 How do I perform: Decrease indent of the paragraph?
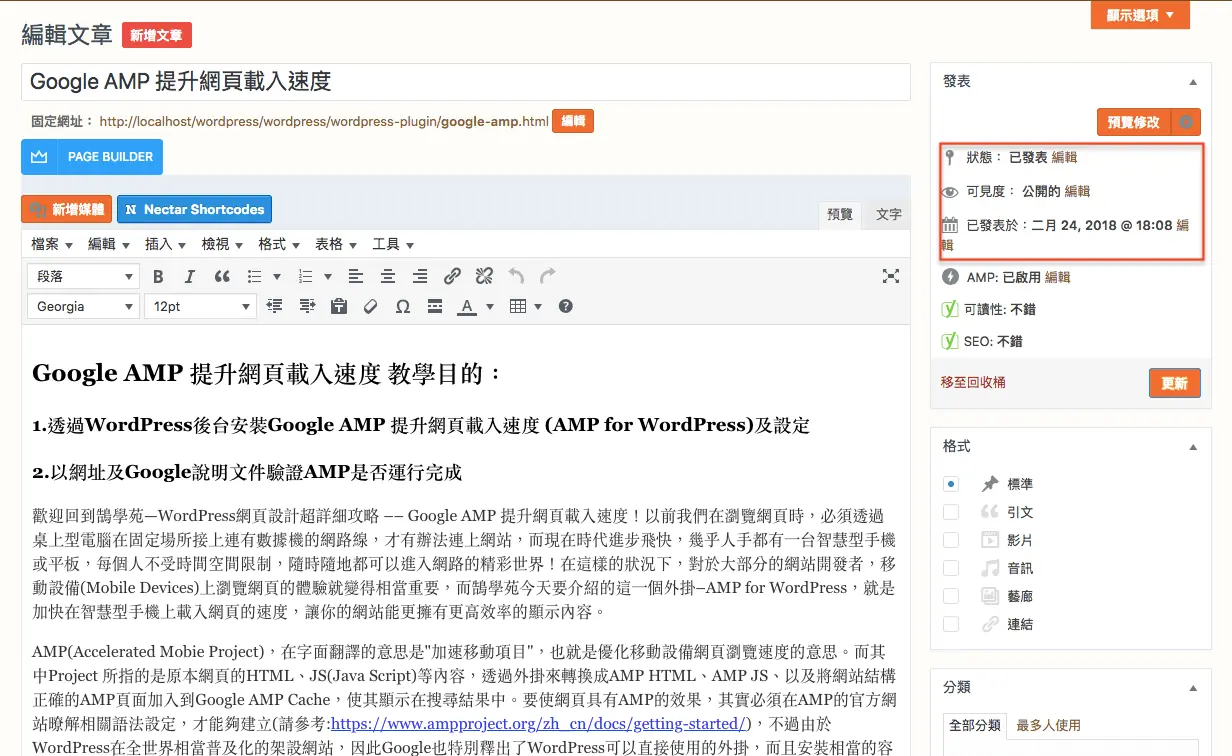pos(274,307)
